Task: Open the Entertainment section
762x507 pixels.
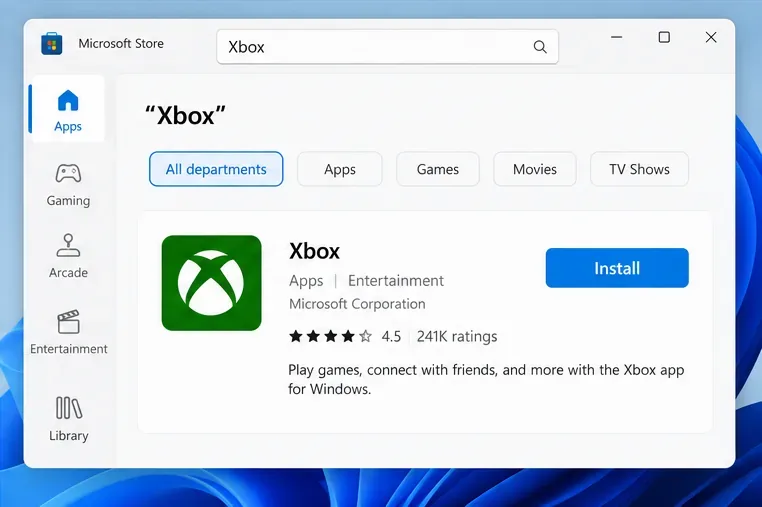Action: coord(69,332)
